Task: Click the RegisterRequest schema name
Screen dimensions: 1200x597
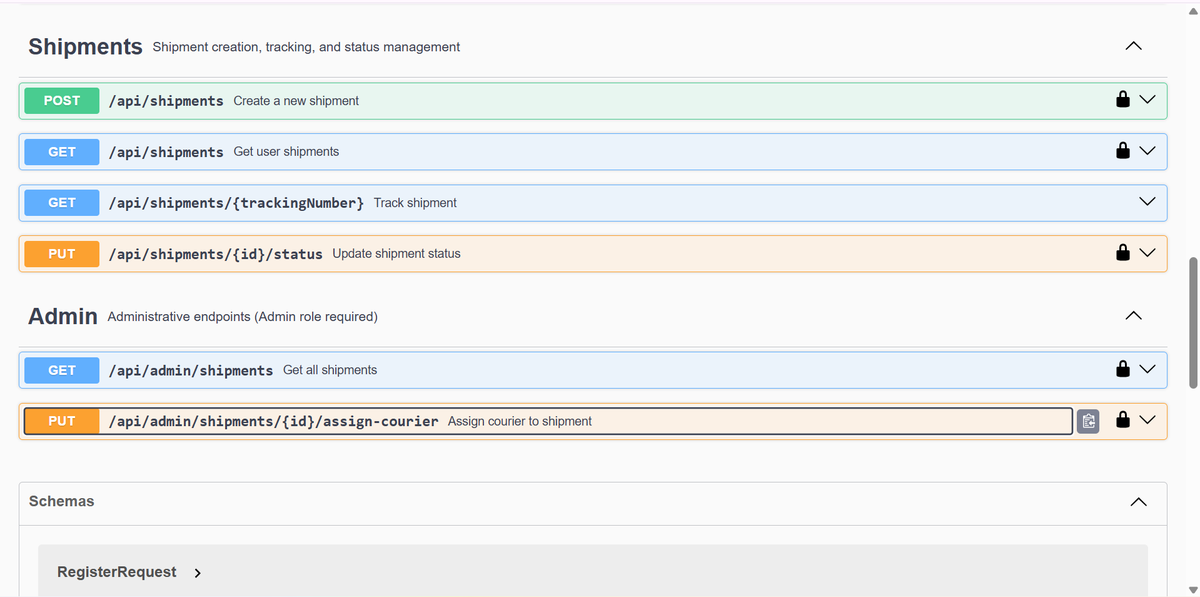Action: pos(117,572)
